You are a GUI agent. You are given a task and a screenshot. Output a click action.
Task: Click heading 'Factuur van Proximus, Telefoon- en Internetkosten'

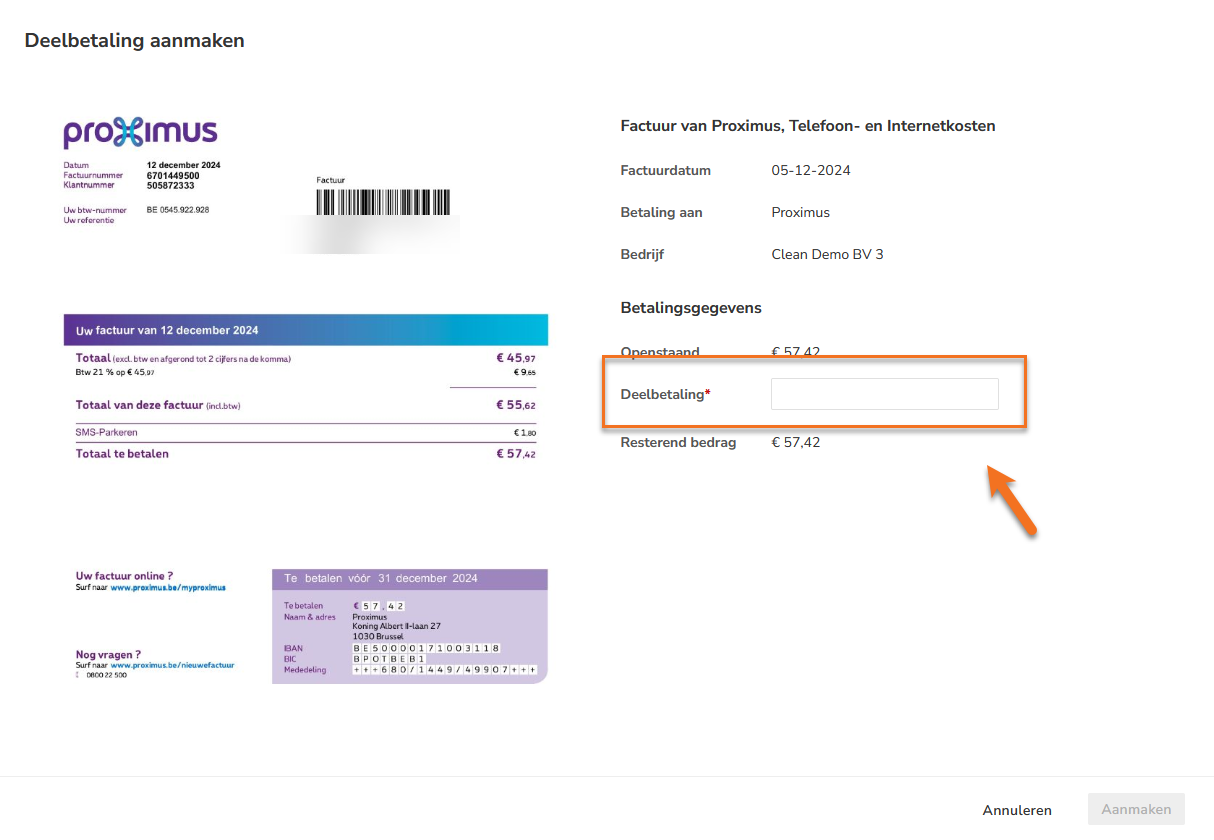808,126
